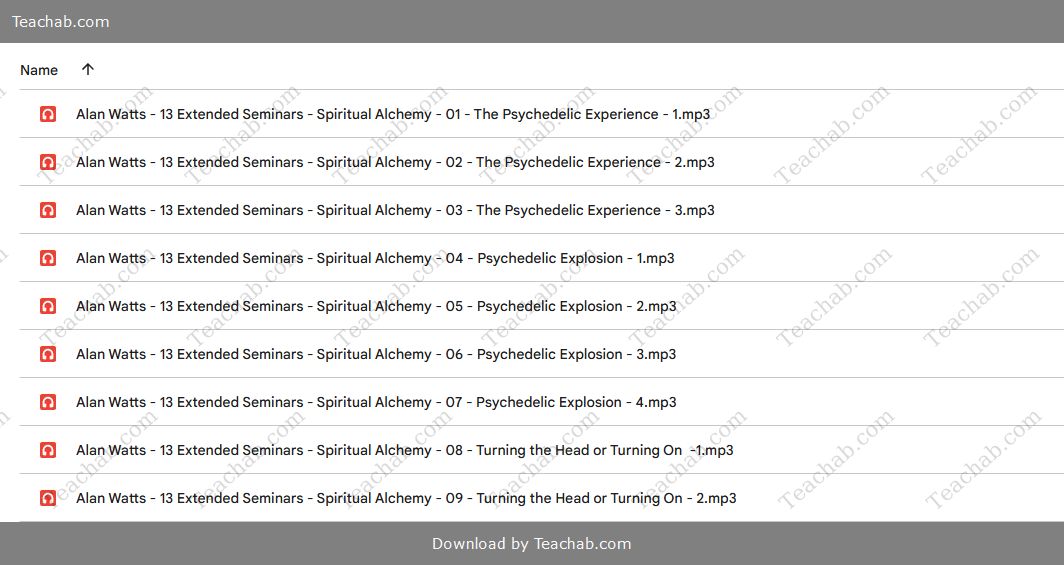
Task: Open file 04 - Psychedelic Explosion - 1.mp3
Action: 375,258
